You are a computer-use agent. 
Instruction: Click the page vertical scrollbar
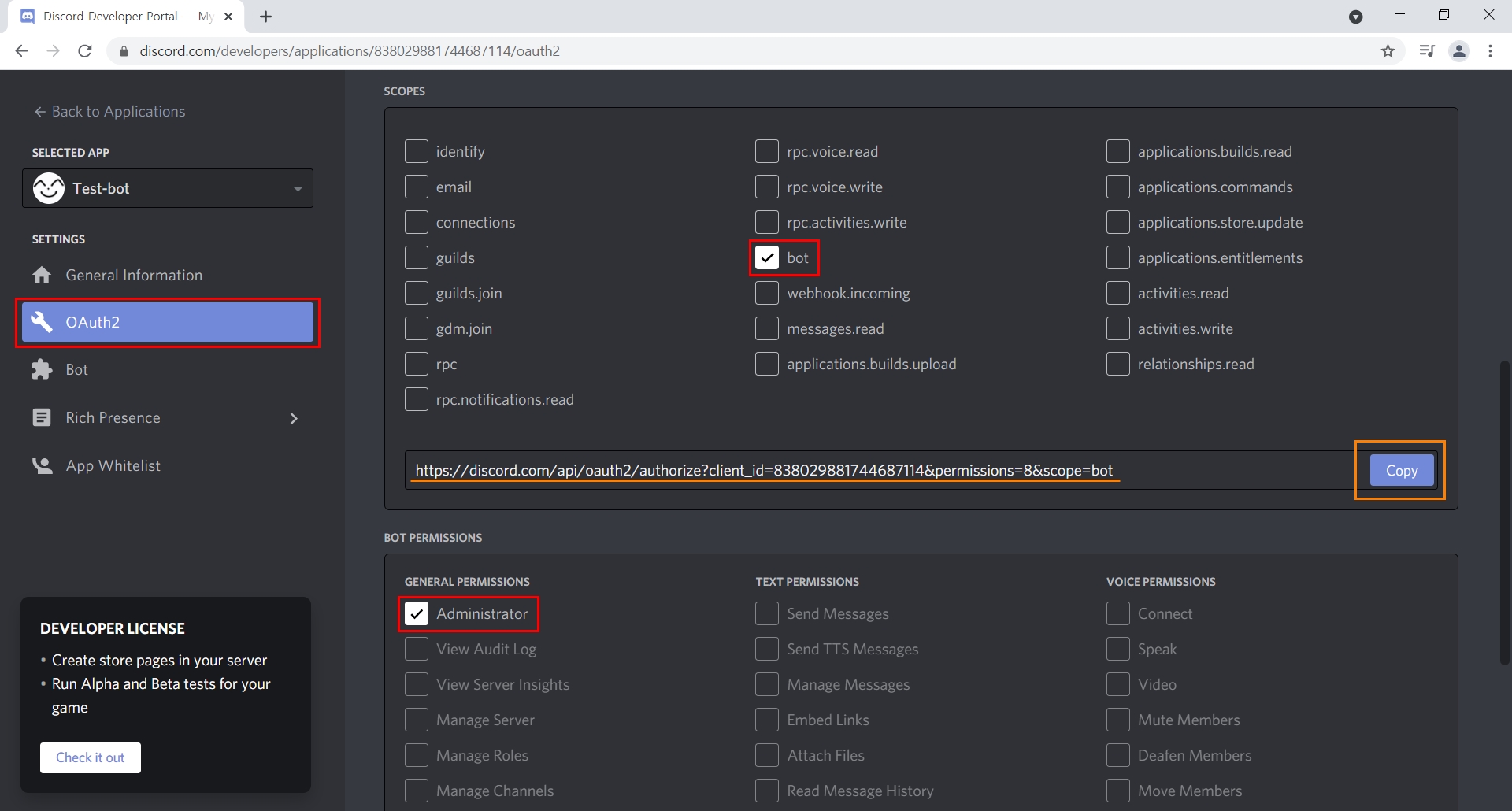point(1504,512)
